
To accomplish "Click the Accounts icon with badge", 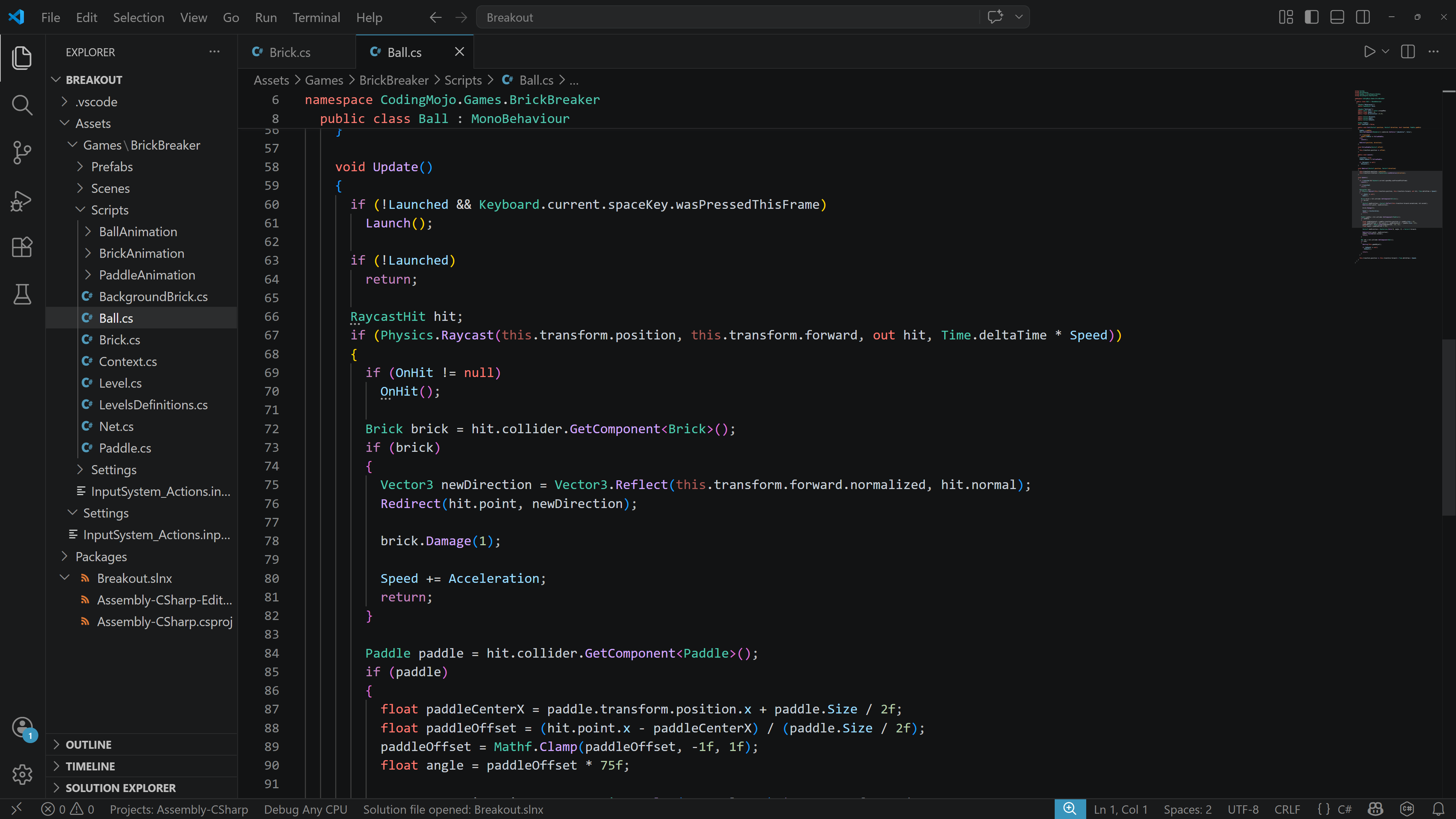I will 23,727.
